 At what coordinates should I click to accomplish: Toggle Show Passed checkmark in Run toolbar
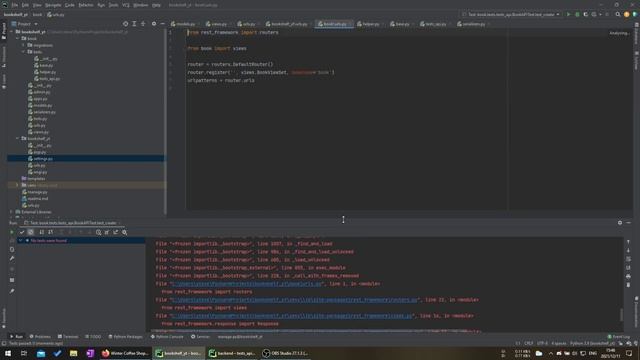click(22, 232)
